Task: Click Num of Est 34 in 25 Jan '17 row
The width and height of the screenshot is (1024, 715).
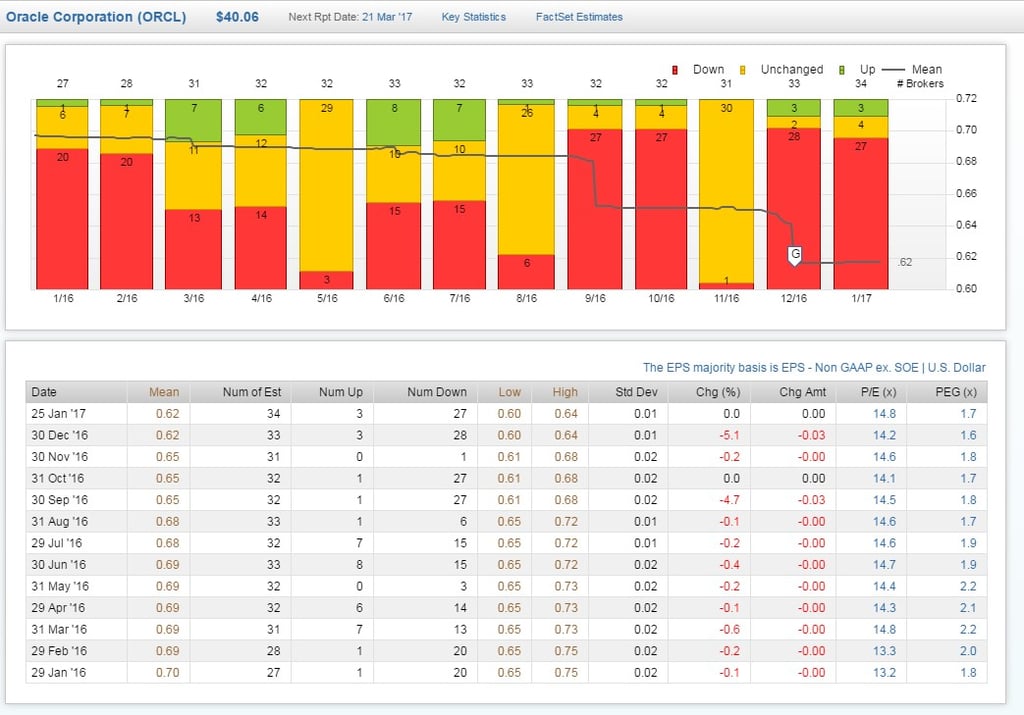Action: coord(274,413)
